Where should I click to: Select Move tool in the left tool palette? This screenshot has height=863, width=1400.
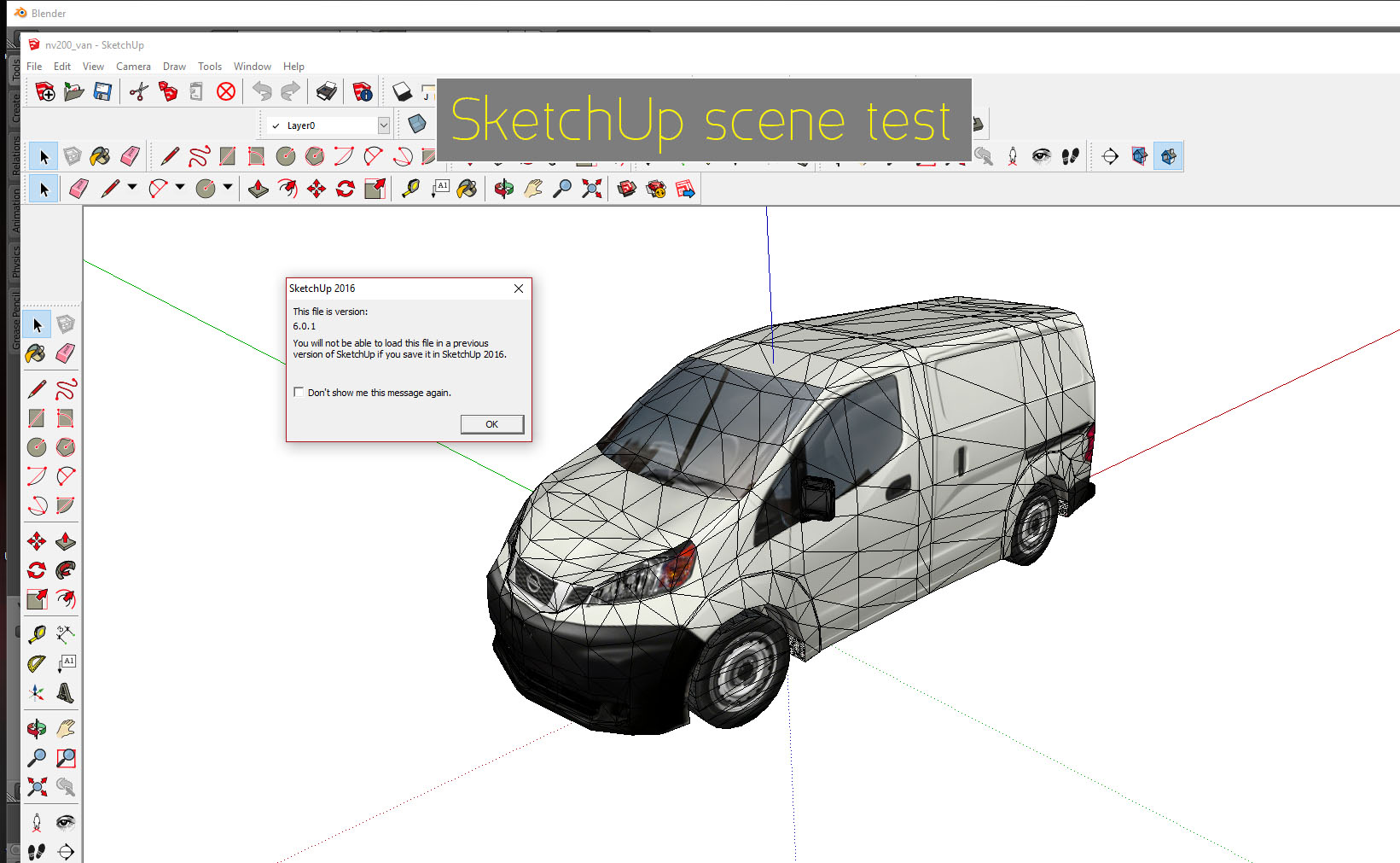(x=37, y=541)
